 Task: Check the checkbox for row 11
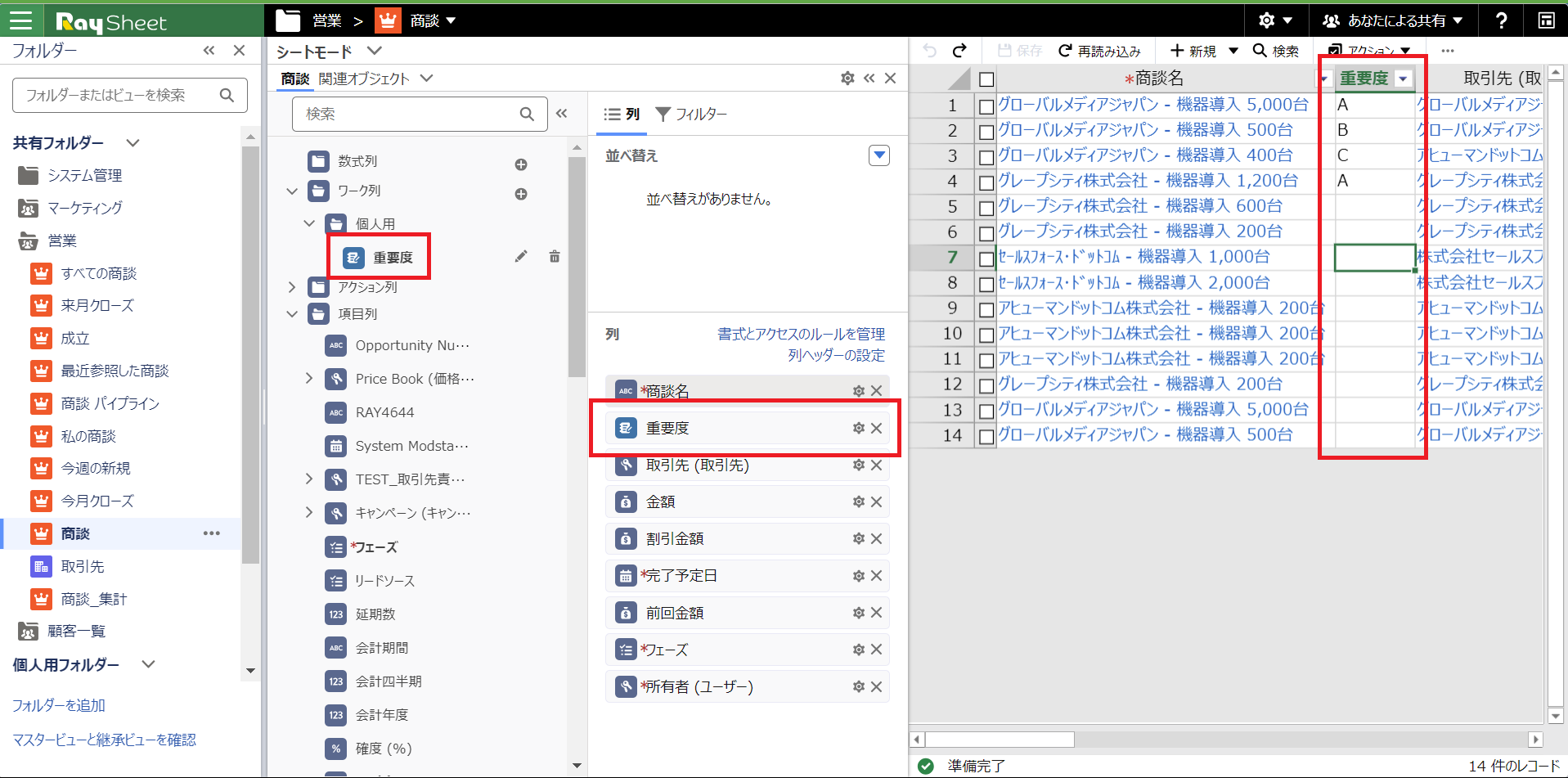point(986,361)
